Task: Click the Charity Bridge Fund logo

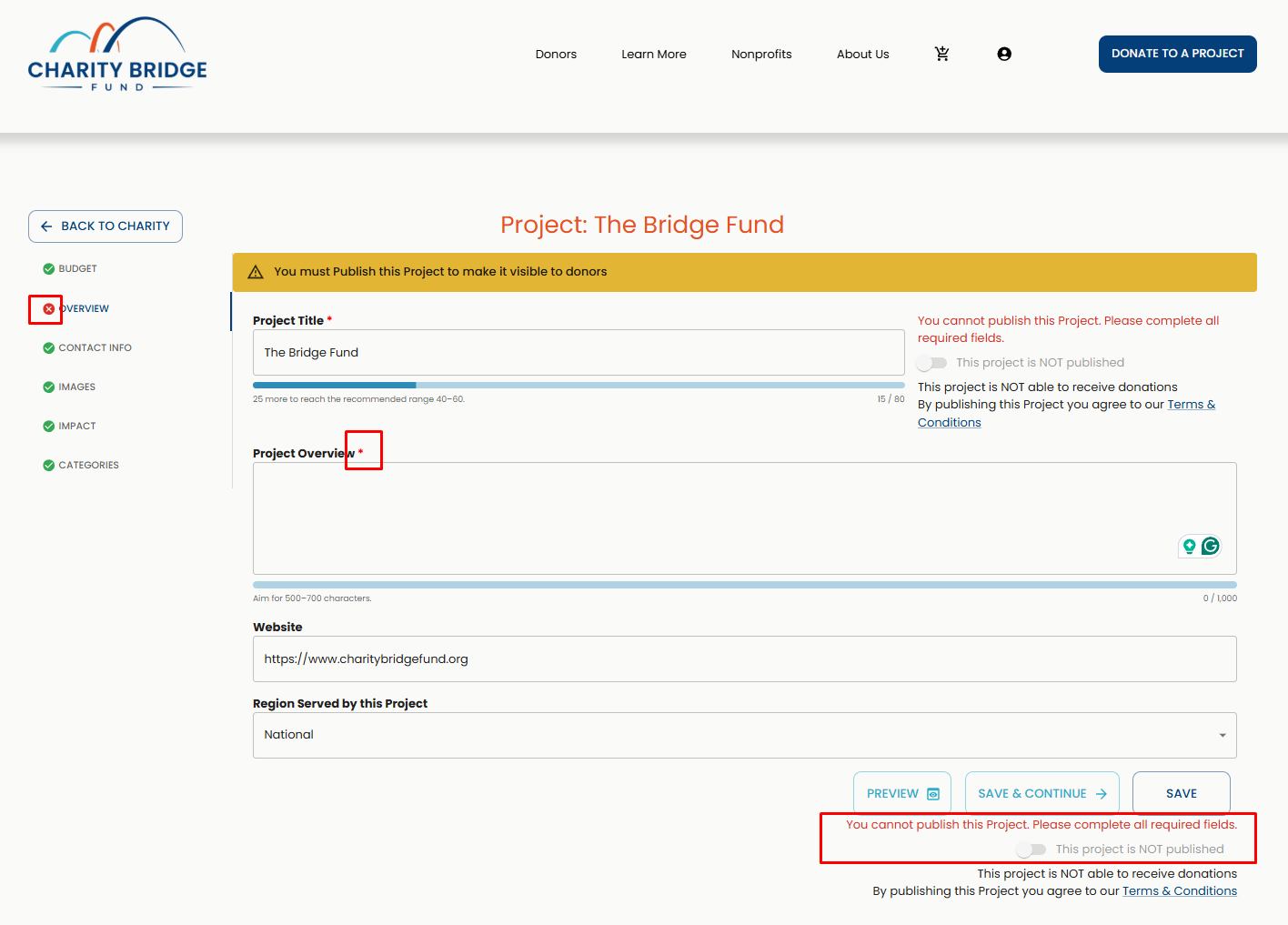Action: pos(117,55)
